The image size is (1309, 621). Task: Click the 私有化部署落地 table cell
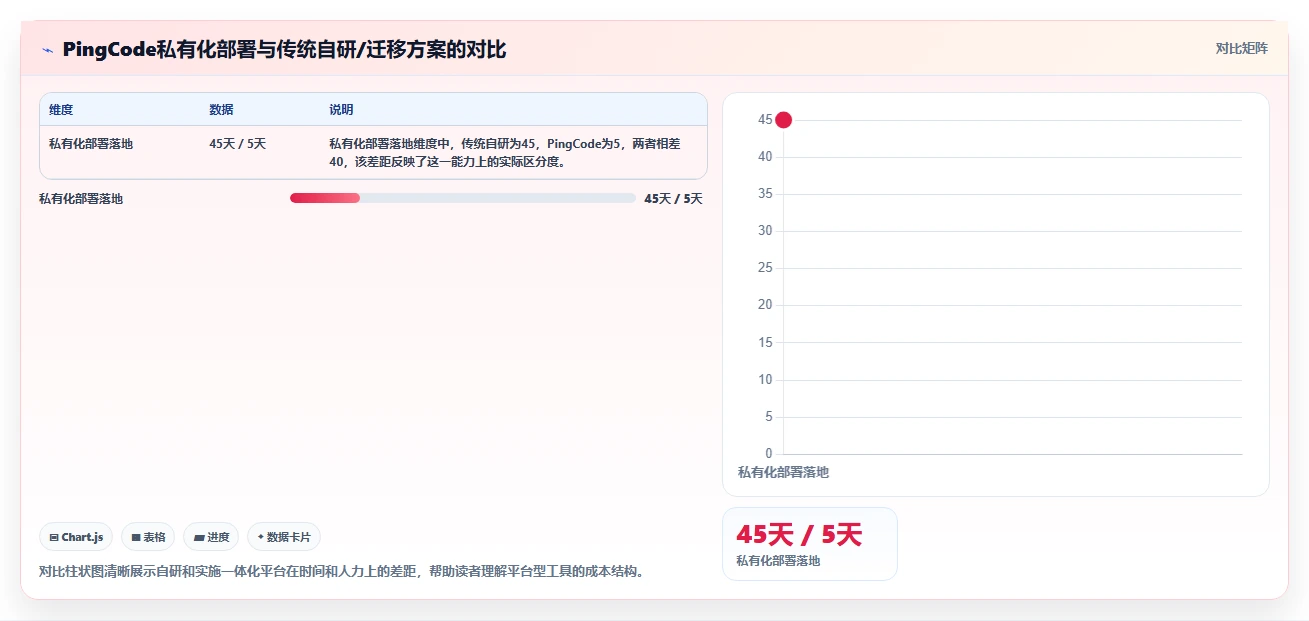(91, 144)
